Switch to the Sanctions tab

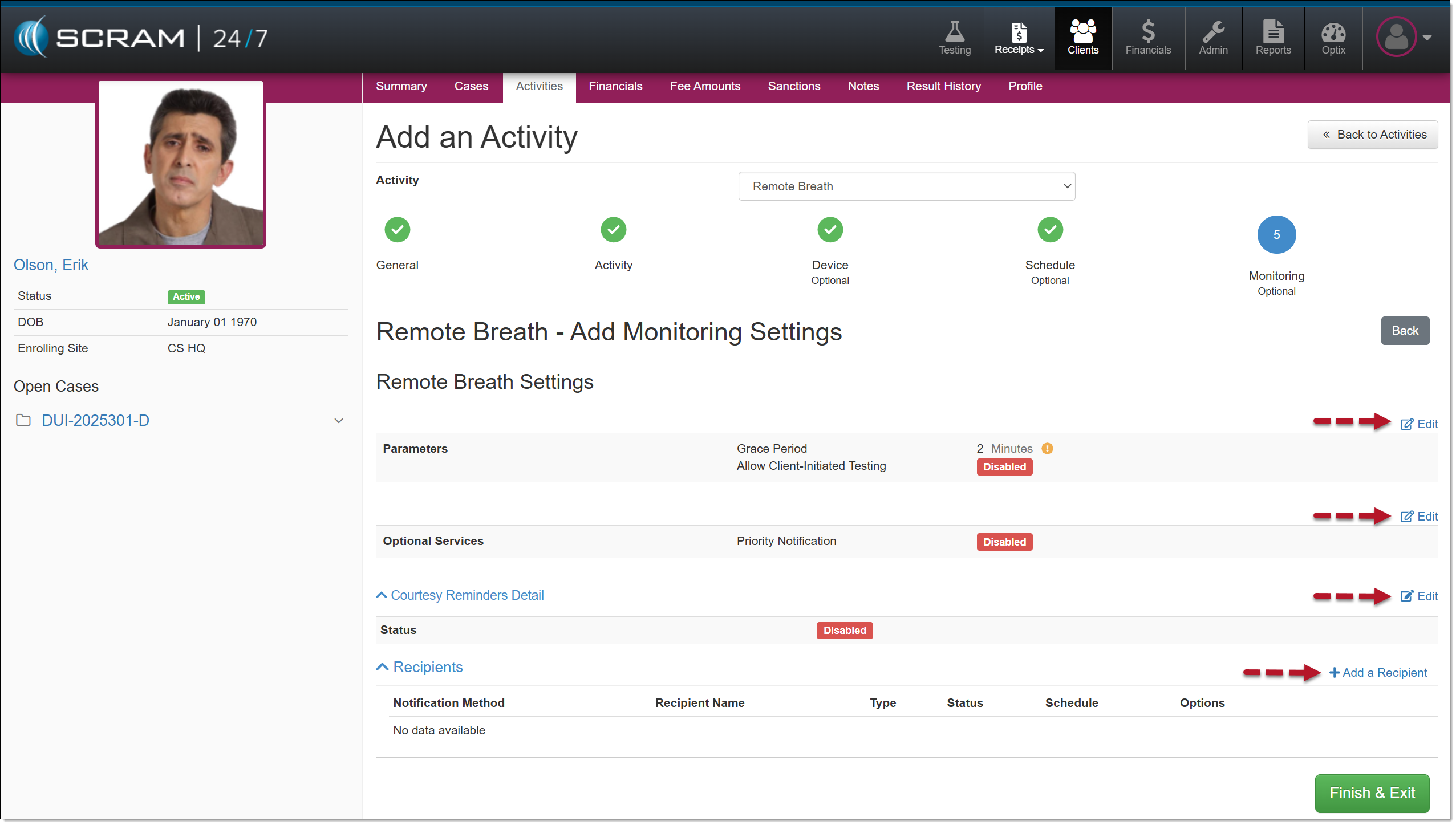793,86
